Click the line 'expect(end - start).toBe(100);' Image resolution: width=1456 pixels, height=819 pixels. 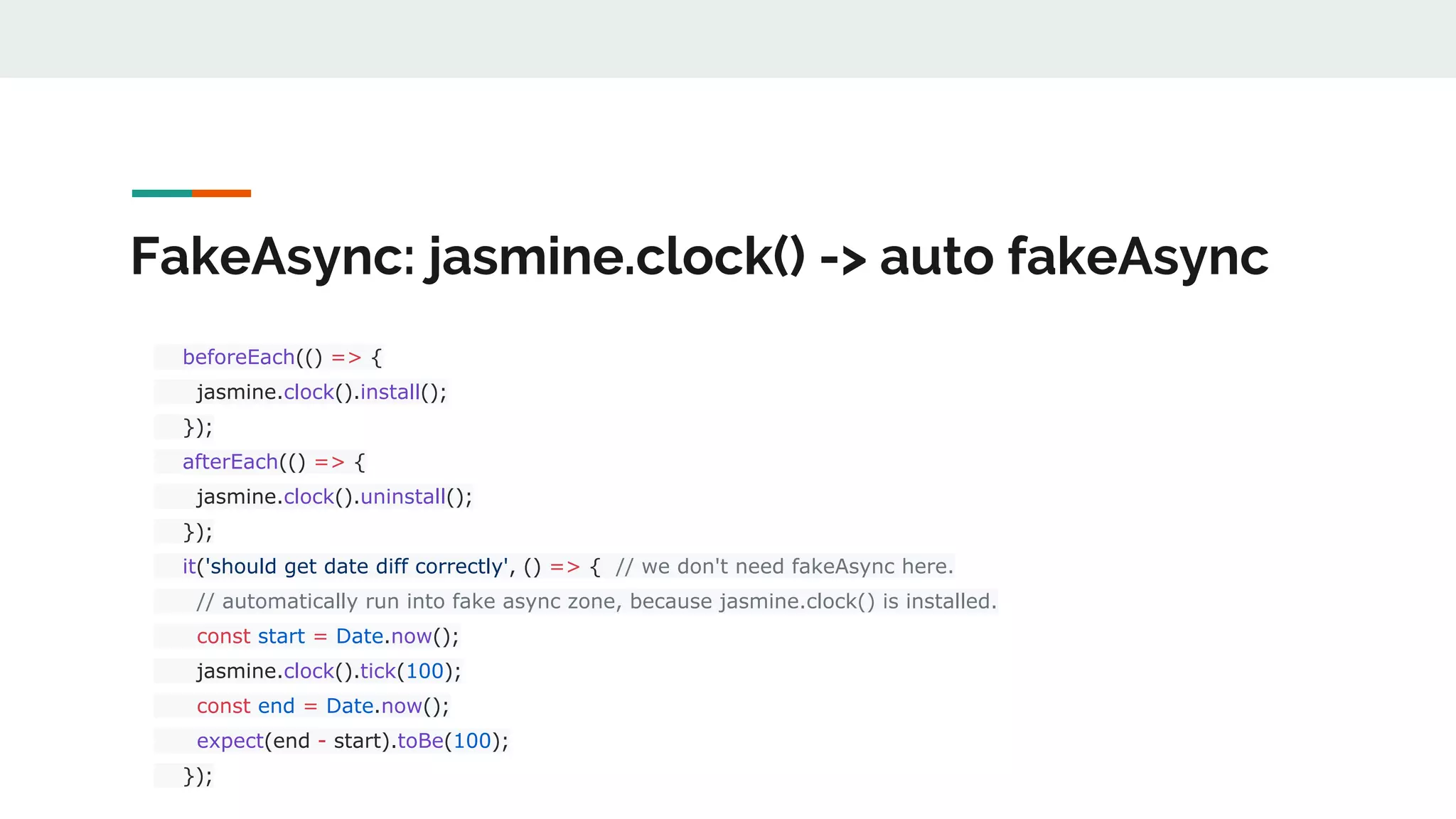coord(353,741)
